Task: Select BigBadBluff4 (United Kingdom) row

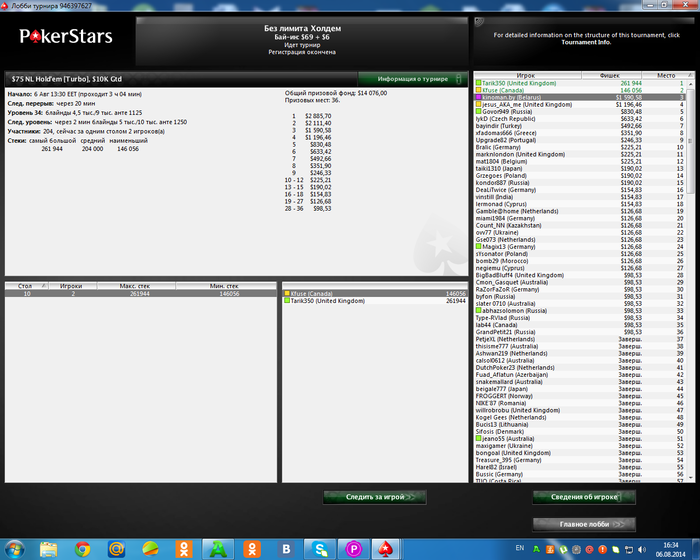Action: pyautogui.click(x=580, y=275)
